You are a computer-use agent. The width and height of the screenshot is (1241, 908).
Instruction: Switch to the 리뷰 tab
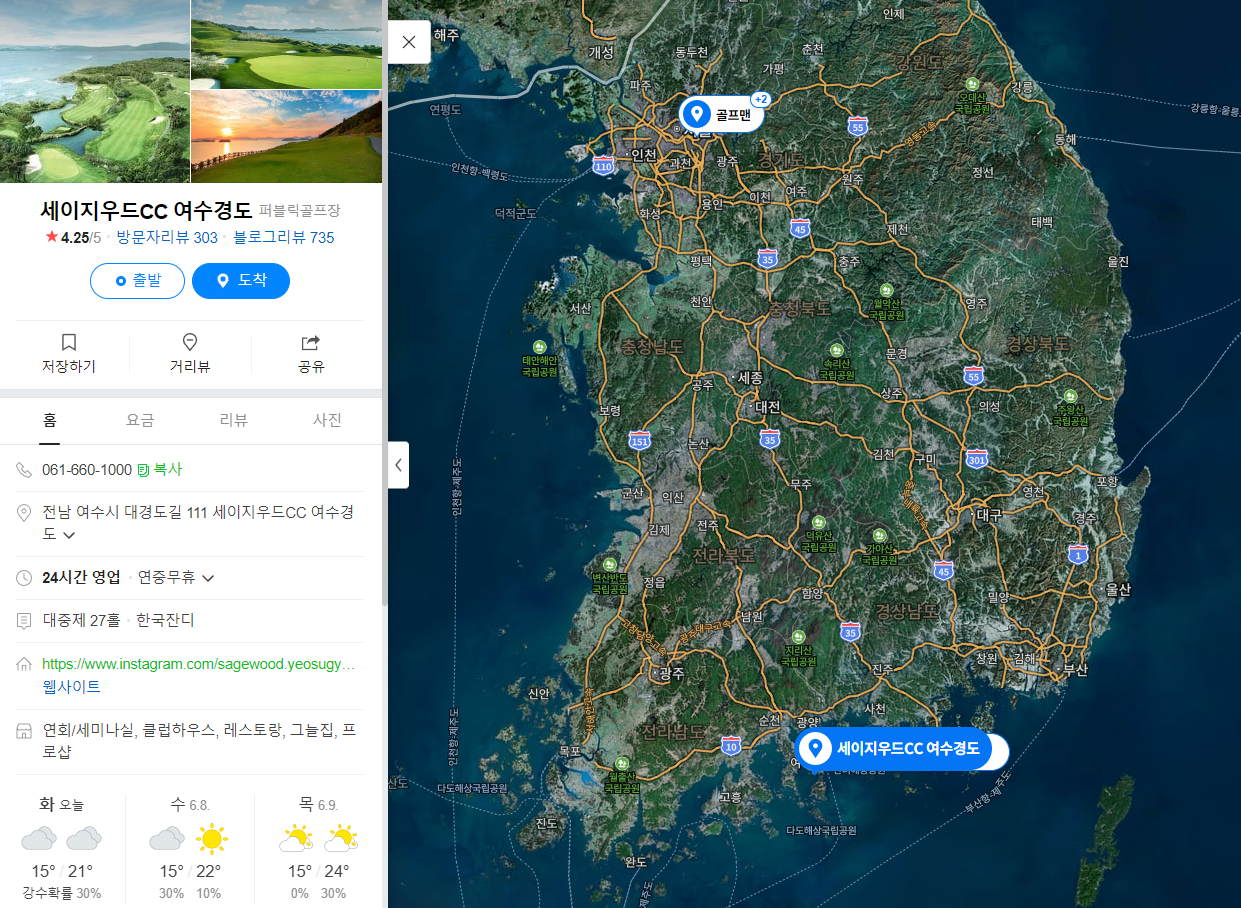click(233, 420)
